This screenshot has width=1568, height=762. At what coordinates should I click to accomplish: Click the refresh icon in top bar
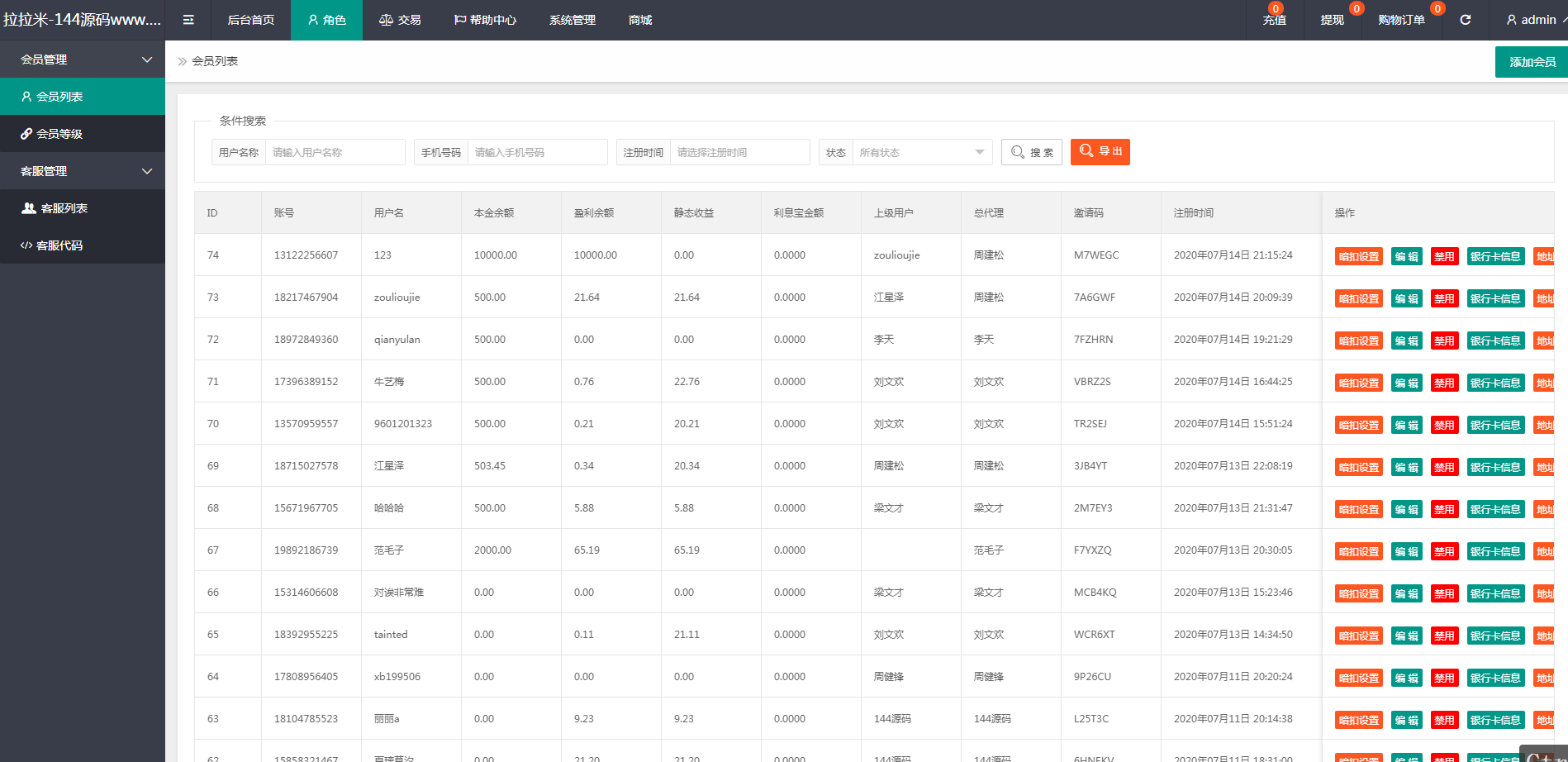click(1465, 20)
